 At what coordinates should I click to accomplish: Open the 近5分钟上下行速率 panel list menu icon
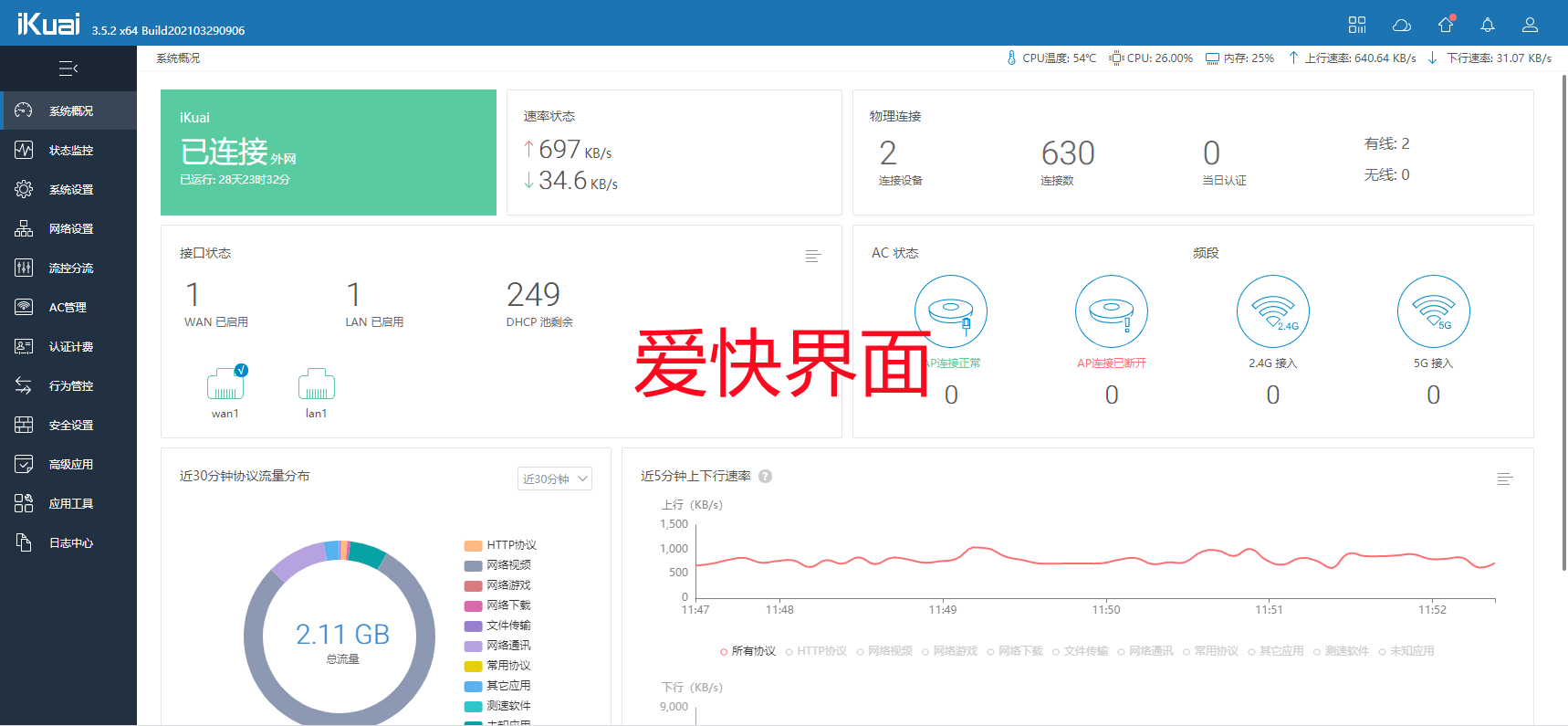click(1505, 479)
